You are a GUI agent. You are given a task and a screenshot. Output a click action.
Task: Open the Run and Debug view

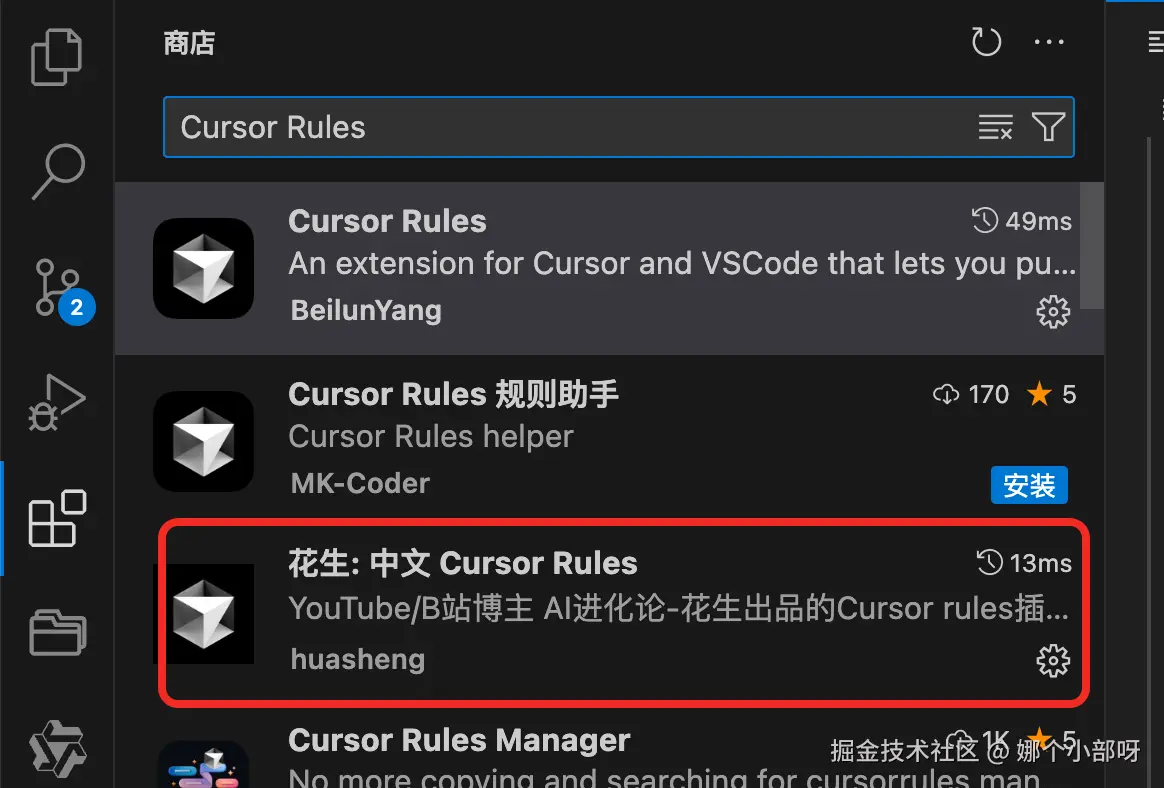(x=57, y=403)
